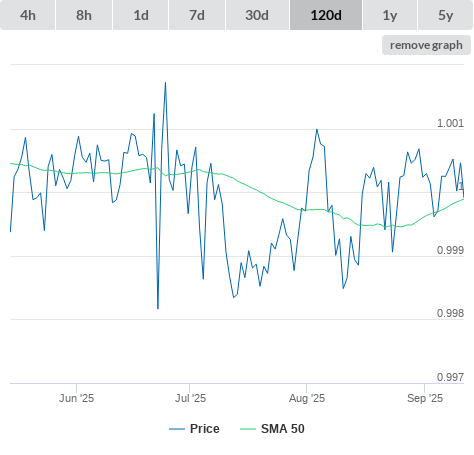Click the active 120d range tab
Screen dimensions: 474x455
click(326, 15)
